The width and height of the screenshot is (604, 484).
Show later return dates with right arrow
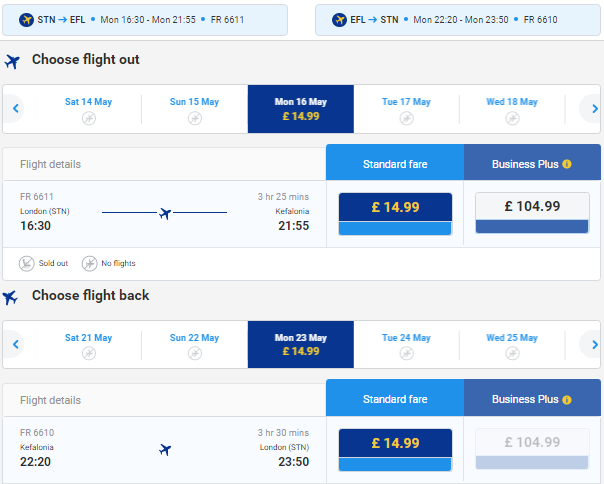[x=594, y=344]
